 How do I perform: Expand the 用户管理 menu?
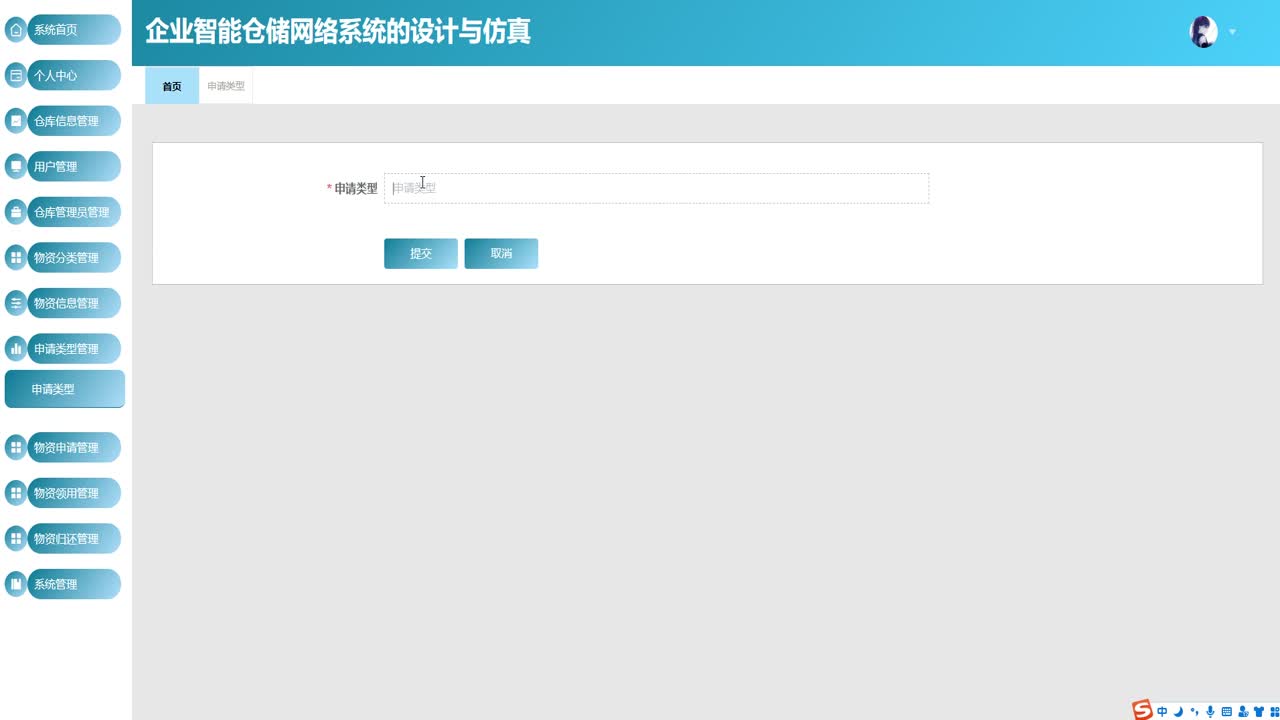click(74, 166)
